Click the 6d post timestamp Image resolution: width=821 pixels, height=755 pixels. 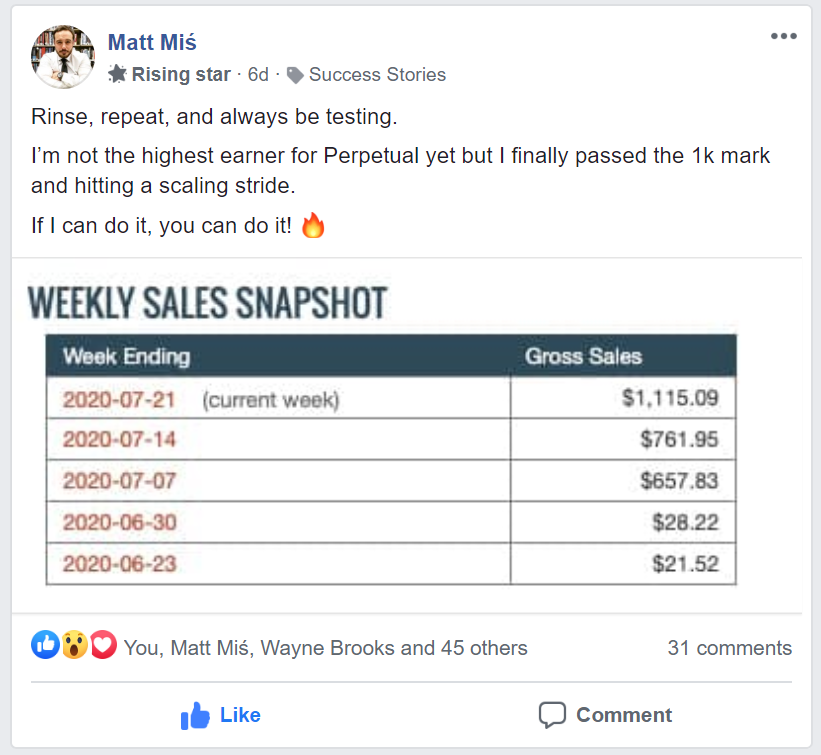click(x=258, y=74)
